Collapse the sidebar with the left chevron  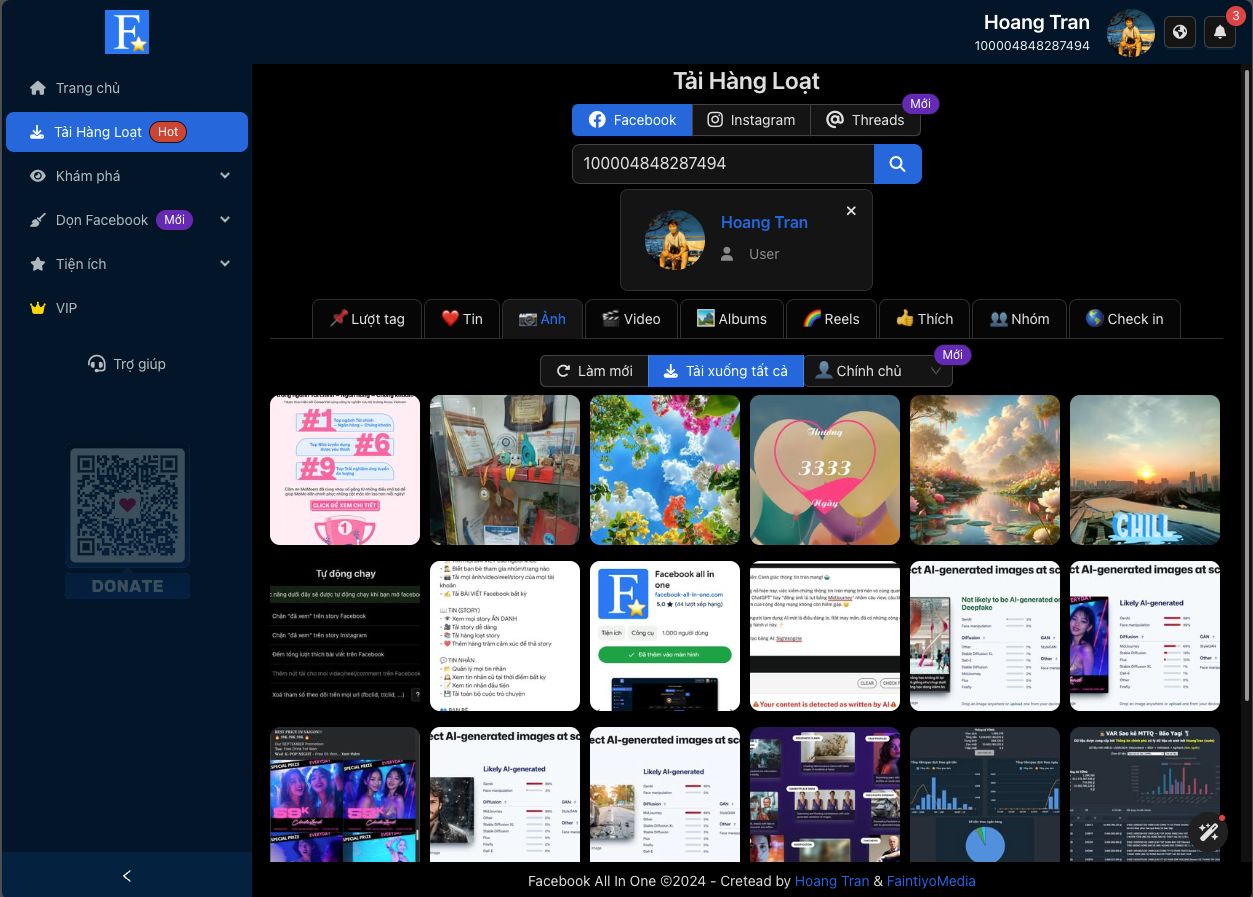[x=126, y=876]
